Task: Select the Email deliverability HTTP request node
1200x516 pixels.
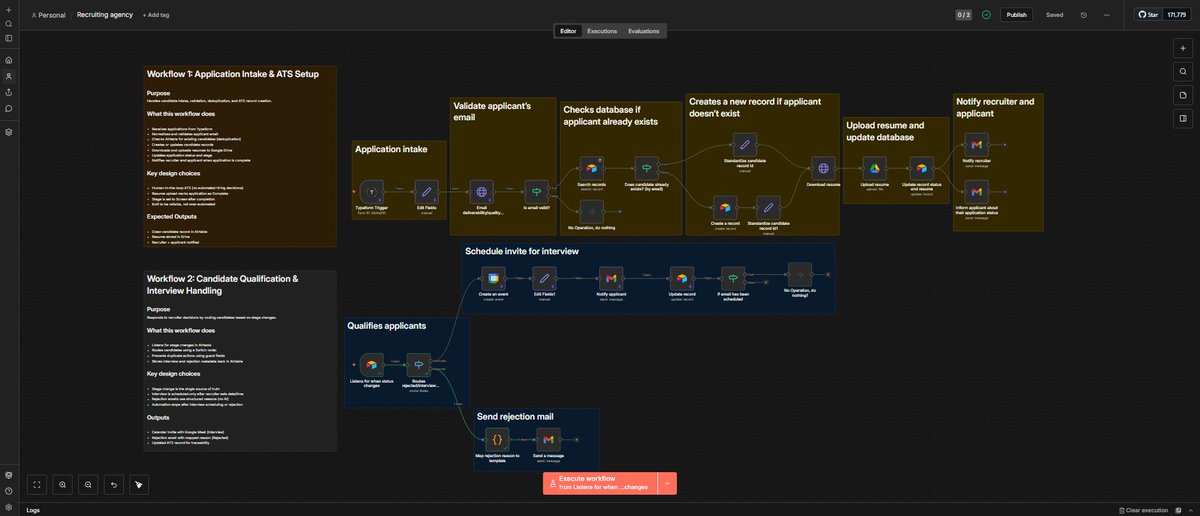Action: (482, 192)
